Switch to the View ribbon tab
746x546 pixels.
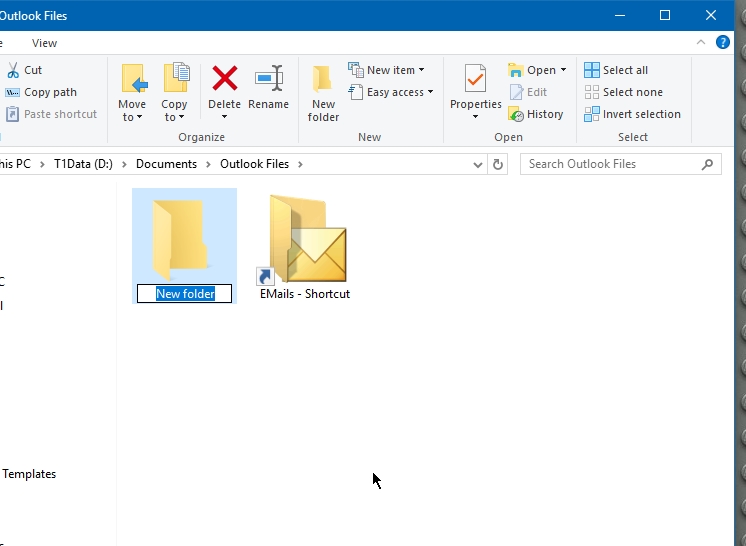(x=44, y=43)
